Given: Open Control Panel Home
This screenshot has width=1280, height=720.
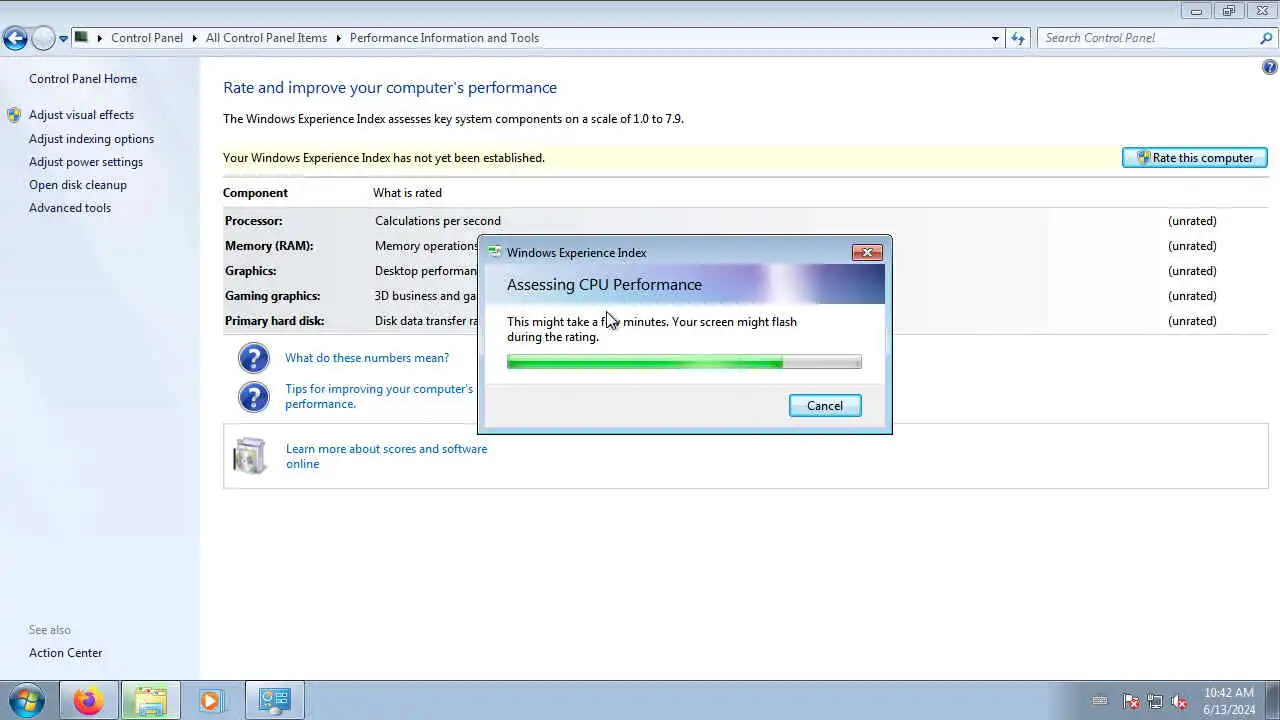Looking at the screenshot, I should [83, 79].
